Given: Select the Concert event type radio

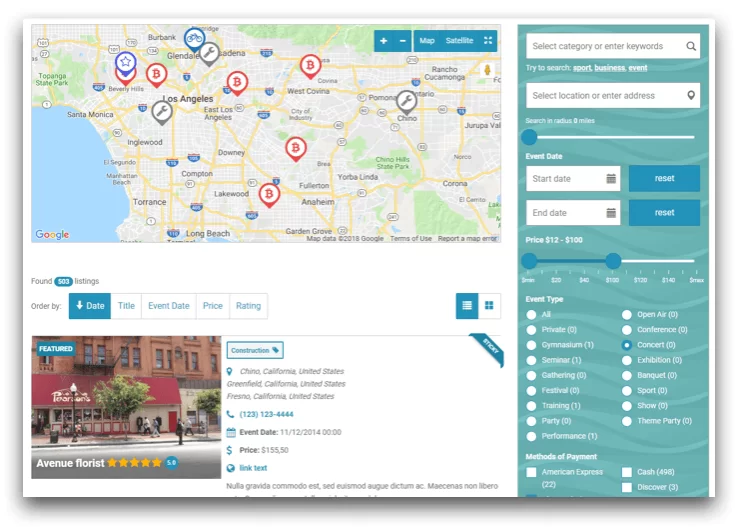Looking at the screenshot, I should pyautogui.click(x=627, y=345).
